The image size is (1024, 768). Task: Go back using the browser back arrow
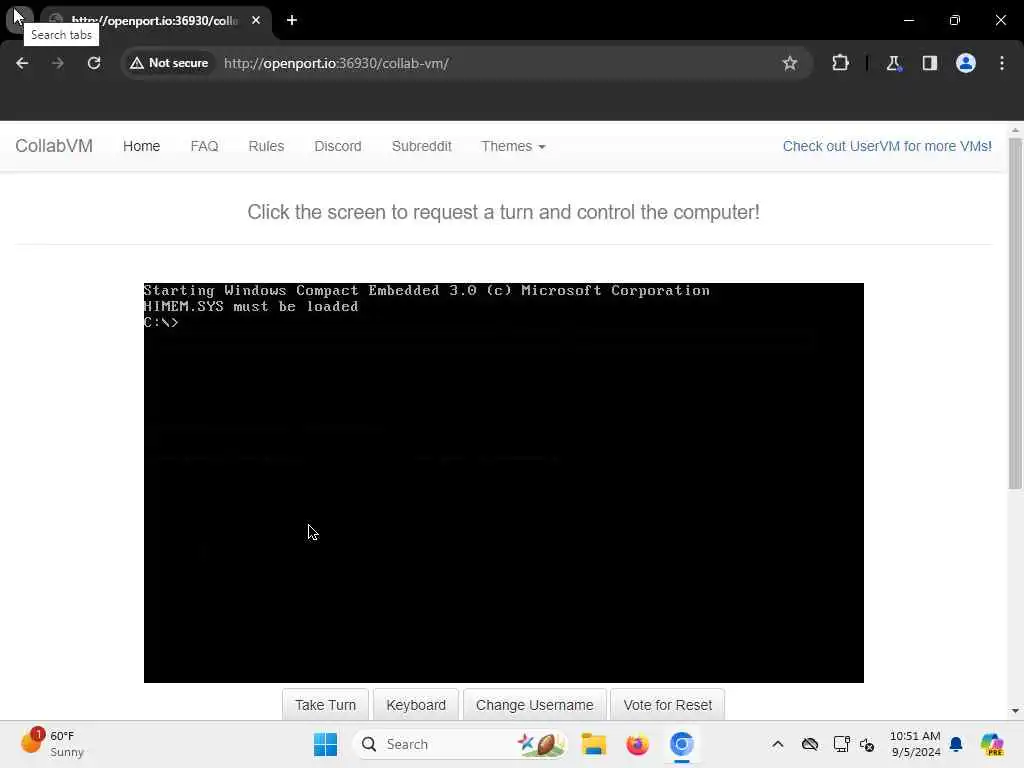point(22,63)
